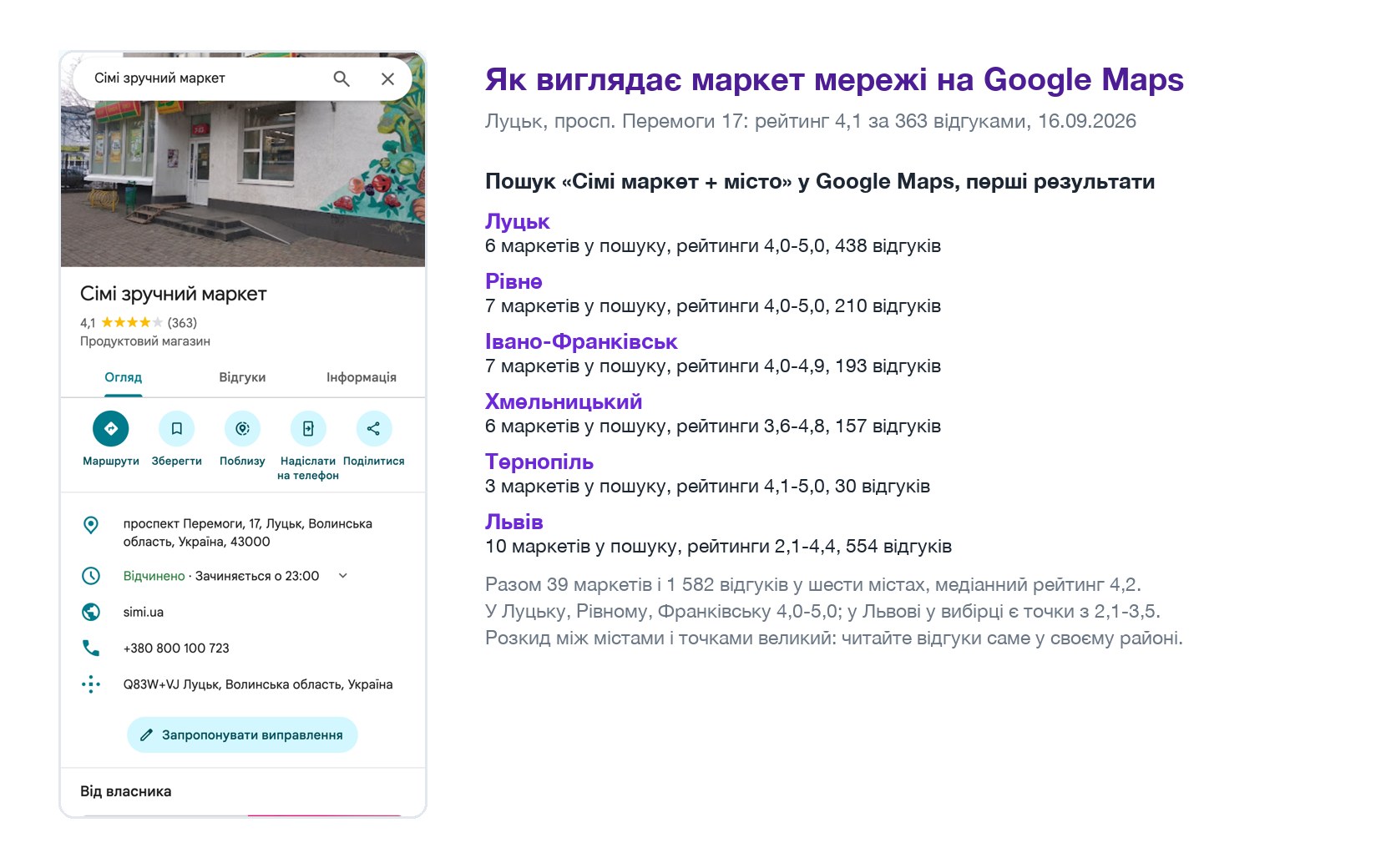
Task: Click the address location pin icon
Action: (91, 525)
